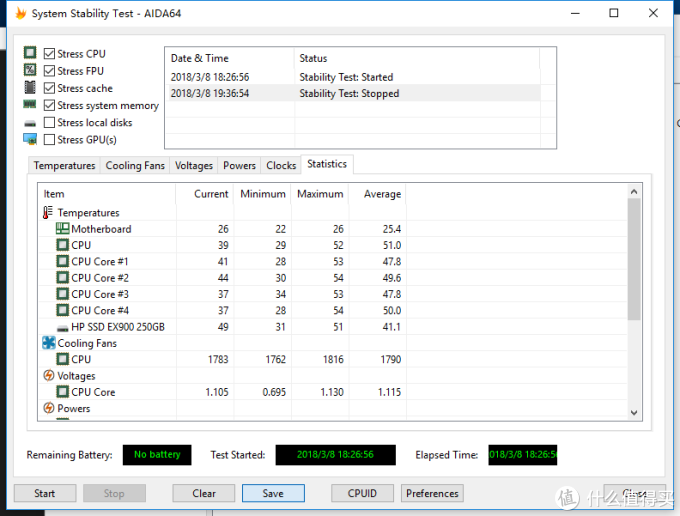Disable the Stress cache checkbox

click(49, 88)
